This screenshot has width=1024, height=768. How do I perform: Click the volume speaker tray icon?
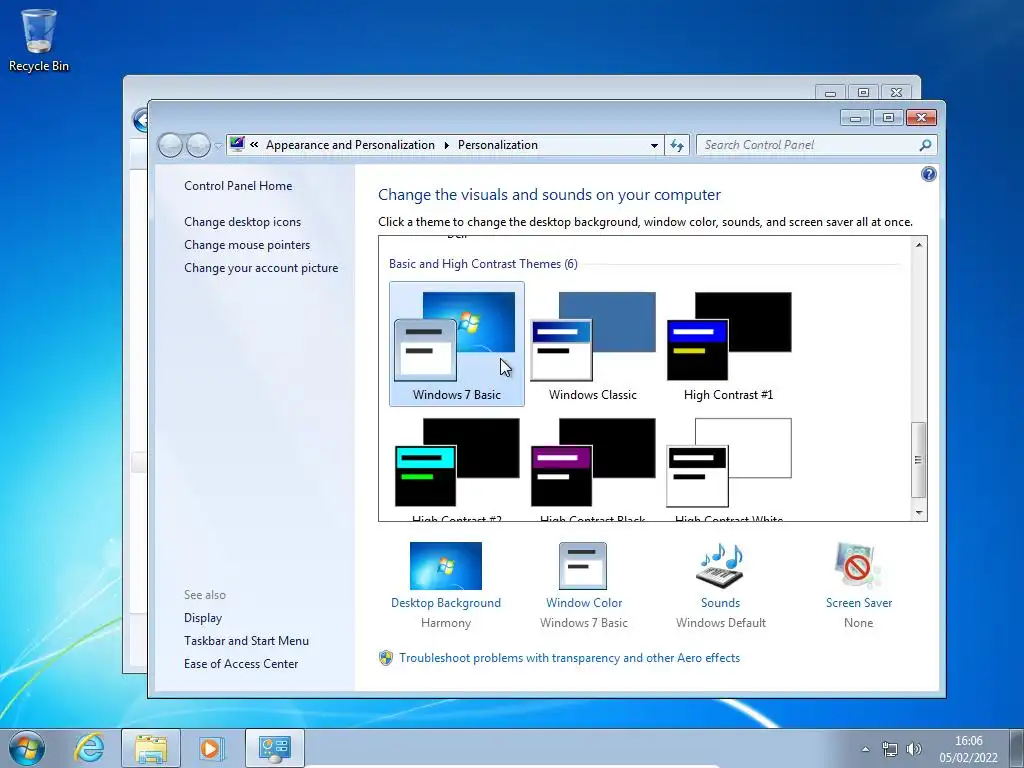click(914, 749)
